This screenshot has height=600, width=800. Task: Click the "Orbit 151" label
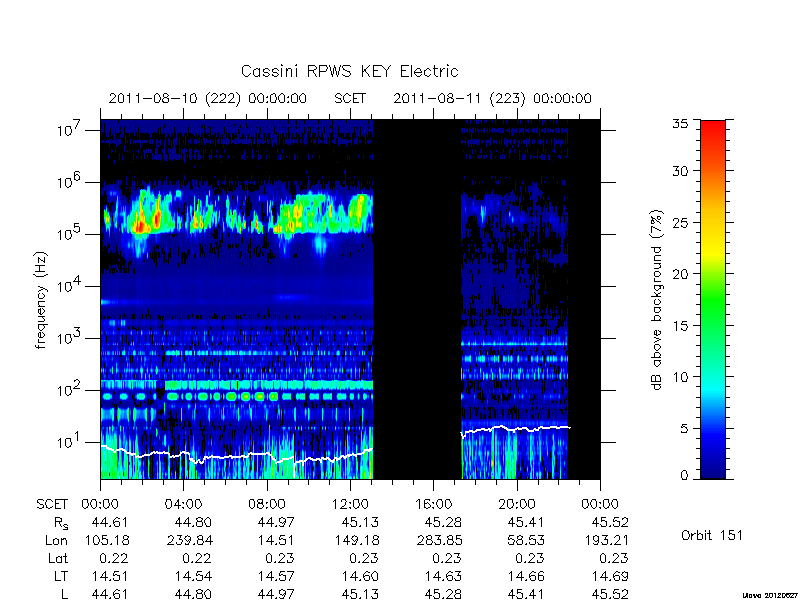click(x=712, y=535)
